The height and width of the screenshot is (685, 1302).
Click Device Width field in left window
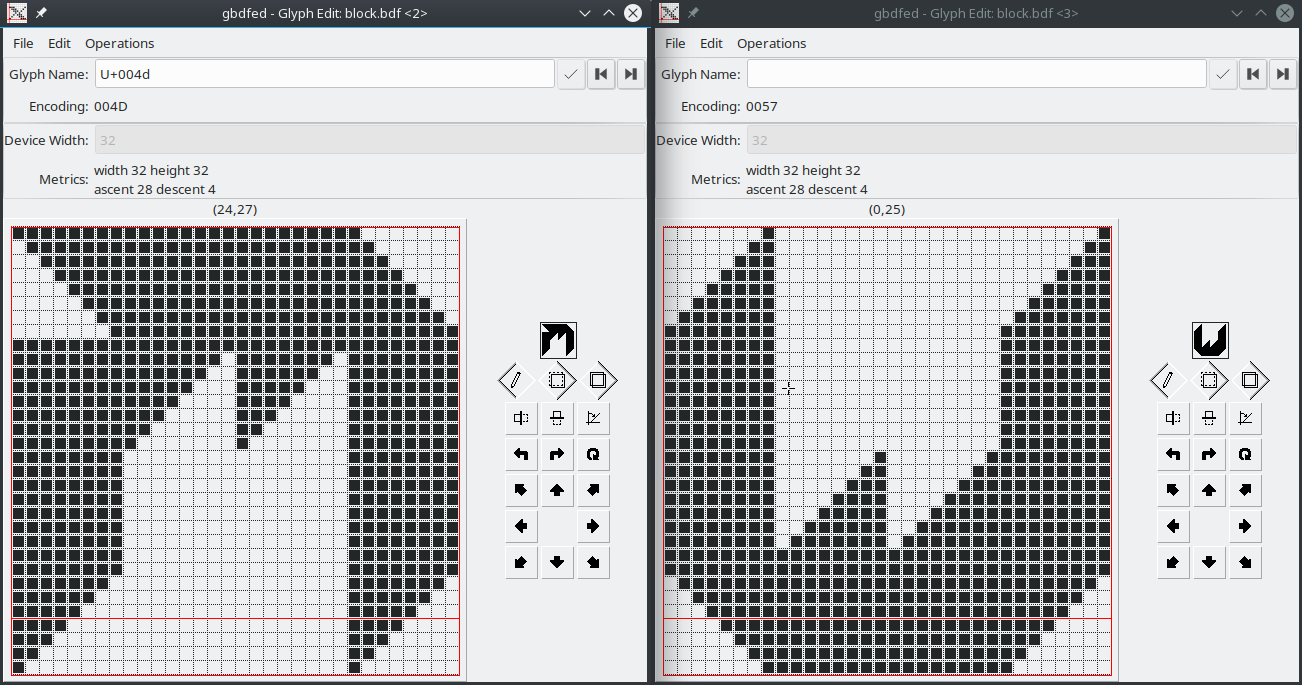pos(370,140)
